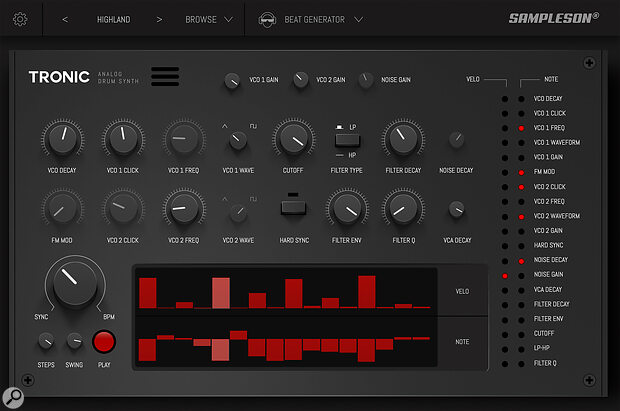Toggle NOTE modulation dot for VCO 2 CLICK
Image resolution: width=620 pixels, height=411 pixels.
(x=521, y=187)
